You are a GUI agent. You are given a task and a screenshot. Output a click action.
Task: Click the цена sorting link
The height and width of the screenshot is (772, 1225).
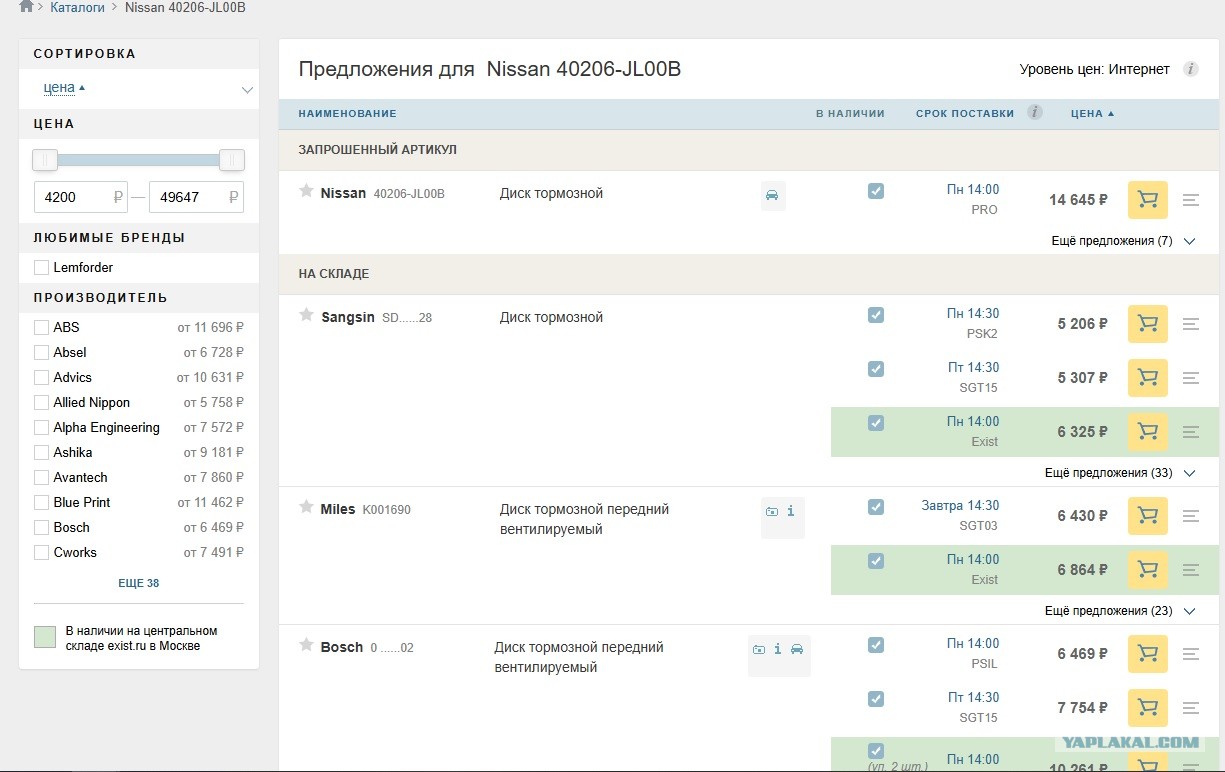point(60,87)
